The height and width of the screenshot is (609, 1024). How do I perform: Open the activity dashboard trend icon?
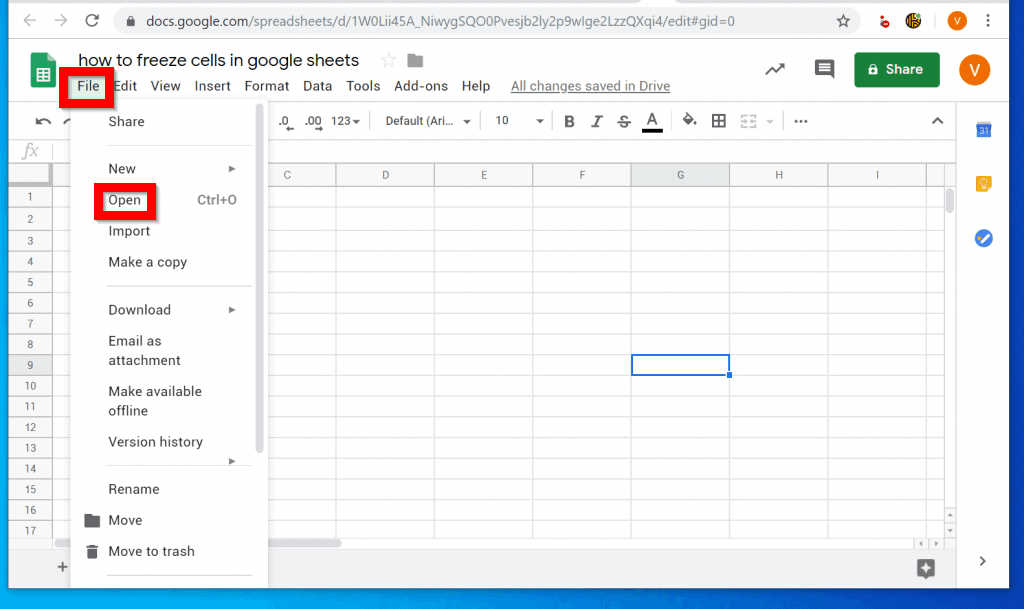click(x=775, y=69)
